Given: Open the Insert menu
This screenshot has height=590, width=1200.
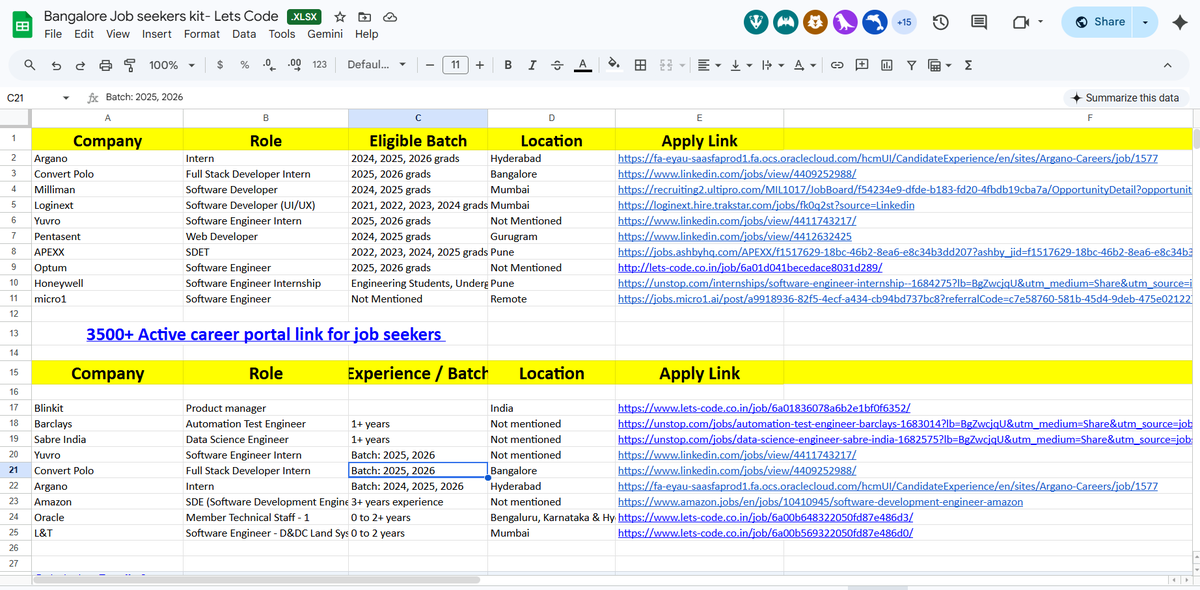Looking at the screenshot, I should click(157, 33).
